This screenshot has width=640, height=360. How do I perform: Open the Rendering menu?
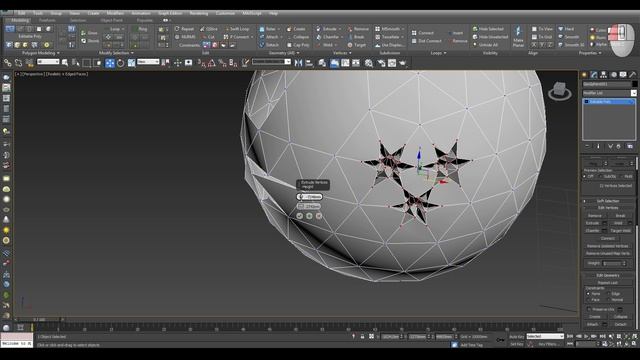pyautogui.click(x=198, y=13)
